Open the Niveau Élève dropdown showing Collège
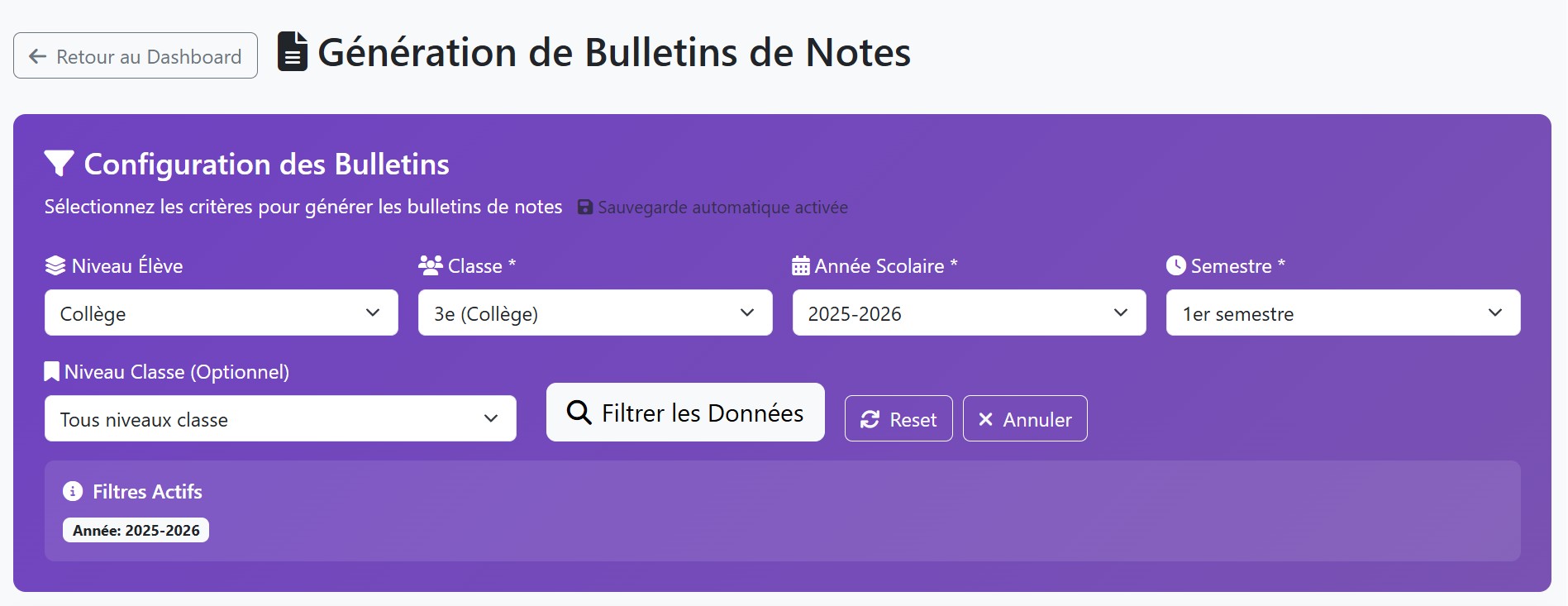The image size is (1568, 606). [221, 313]
